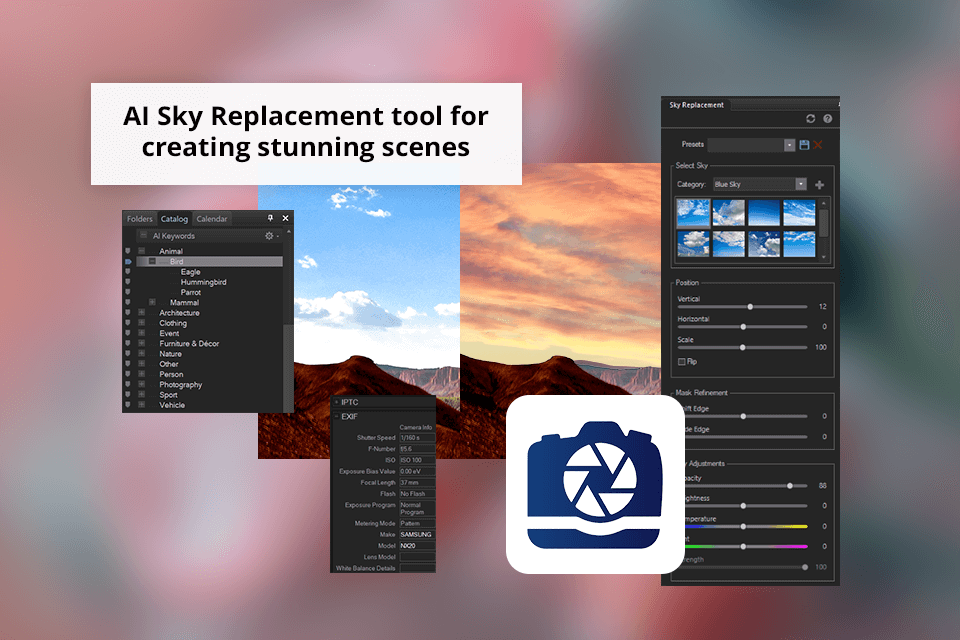The width and height of the screenshot is (960, 640).
Task: Select the Furniture & Décor keyword
Action: point(189,344)
